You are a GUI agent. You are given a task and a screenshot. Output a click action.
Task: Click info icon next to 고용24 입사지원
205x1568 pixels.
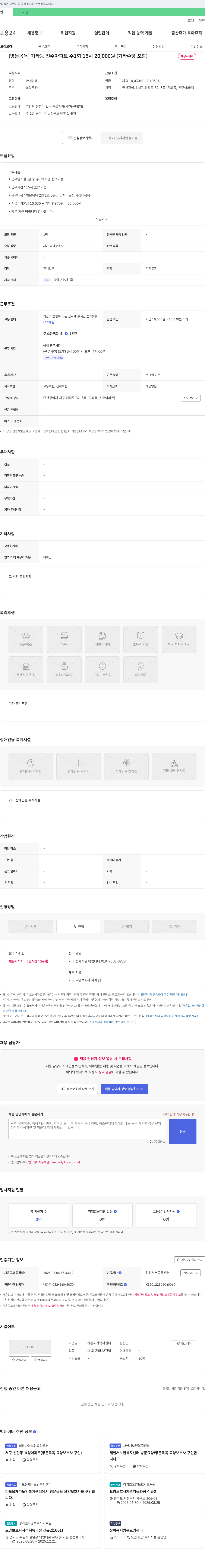click(x=178, y=1211)
